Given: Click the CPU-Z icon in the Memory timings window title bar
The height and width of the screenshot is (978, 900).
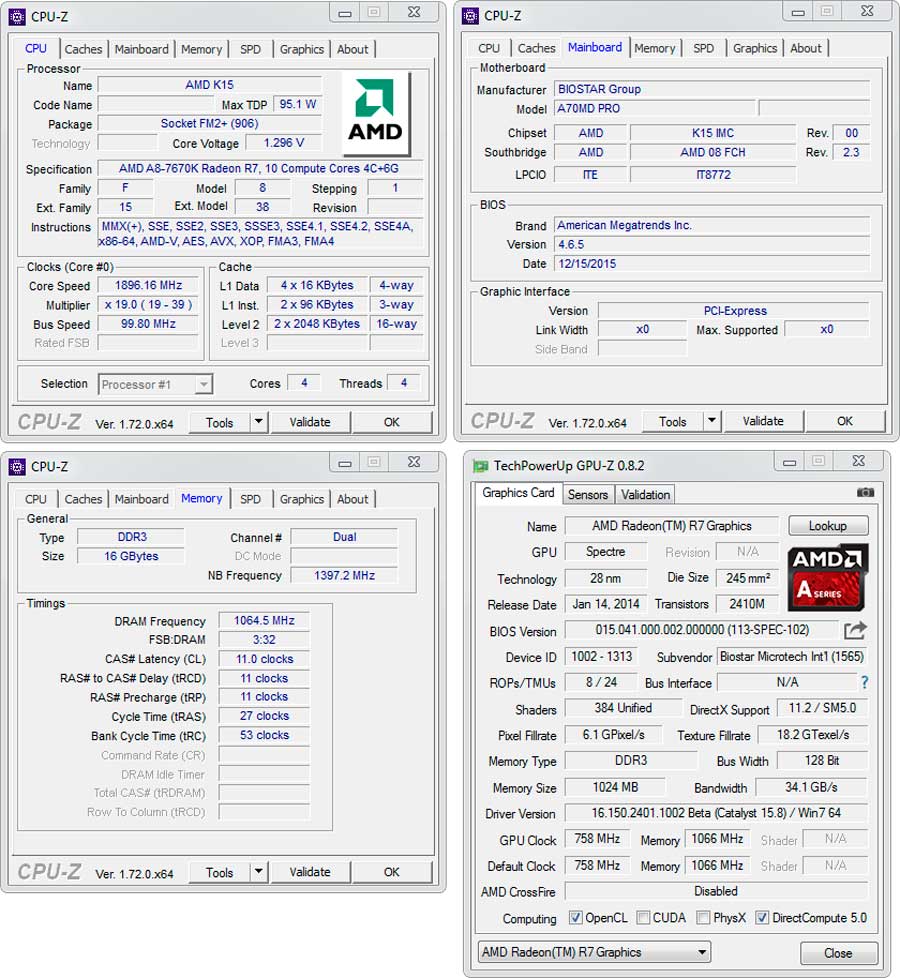Looking at the screenshot, I should (17, 467).
